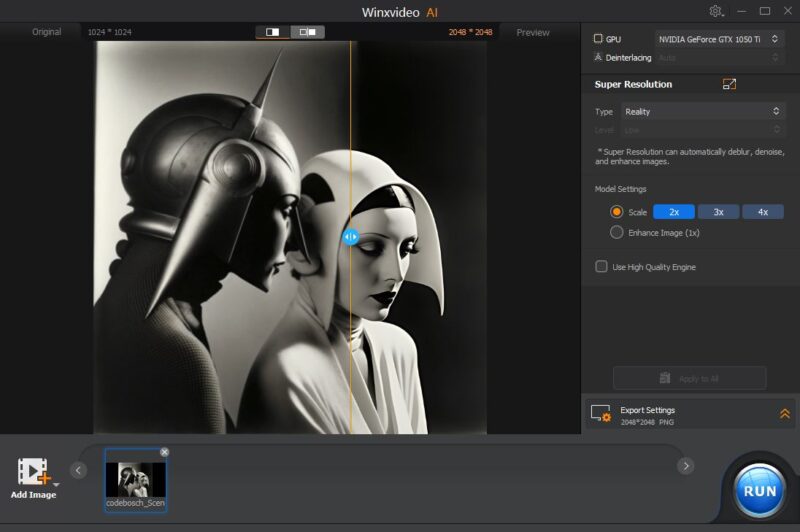Open the Type dropdown set to Reality
Image resolution: width=800 pixels, height=532 pixels.
click(703, 112)
